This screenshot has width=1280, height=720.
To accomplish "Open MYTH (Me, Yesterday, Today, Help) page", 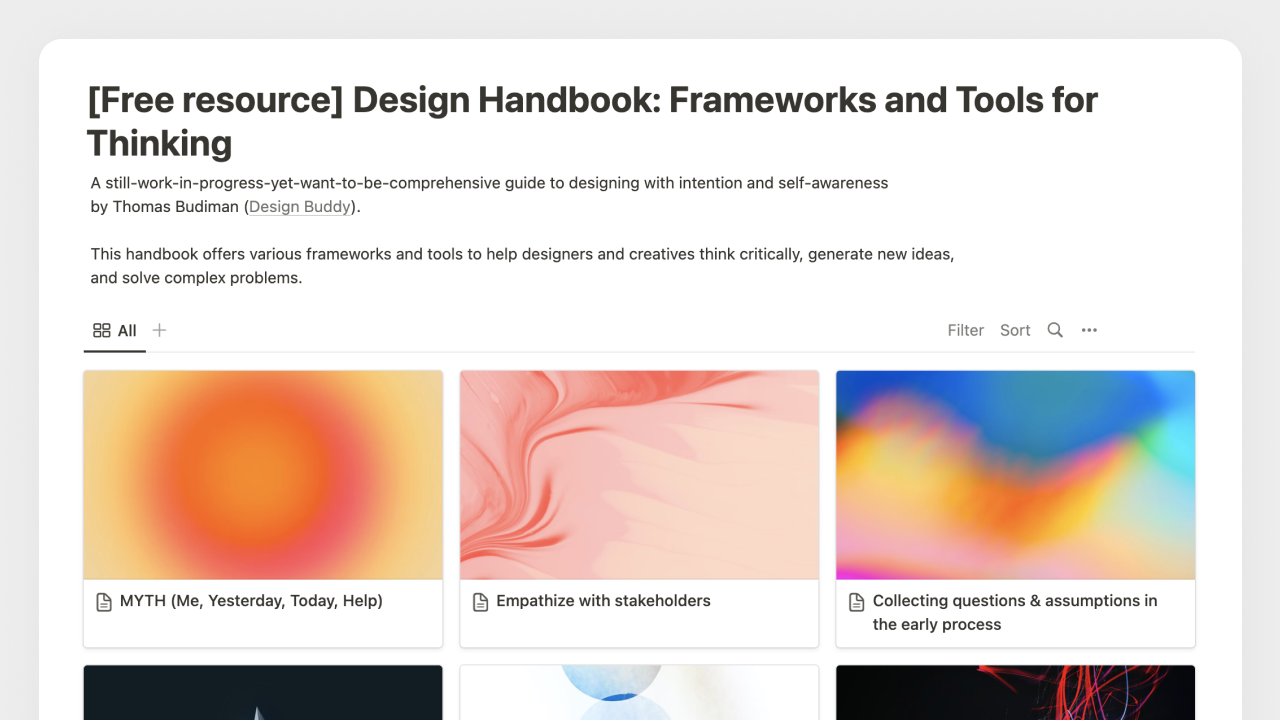I will click(251, 601).
